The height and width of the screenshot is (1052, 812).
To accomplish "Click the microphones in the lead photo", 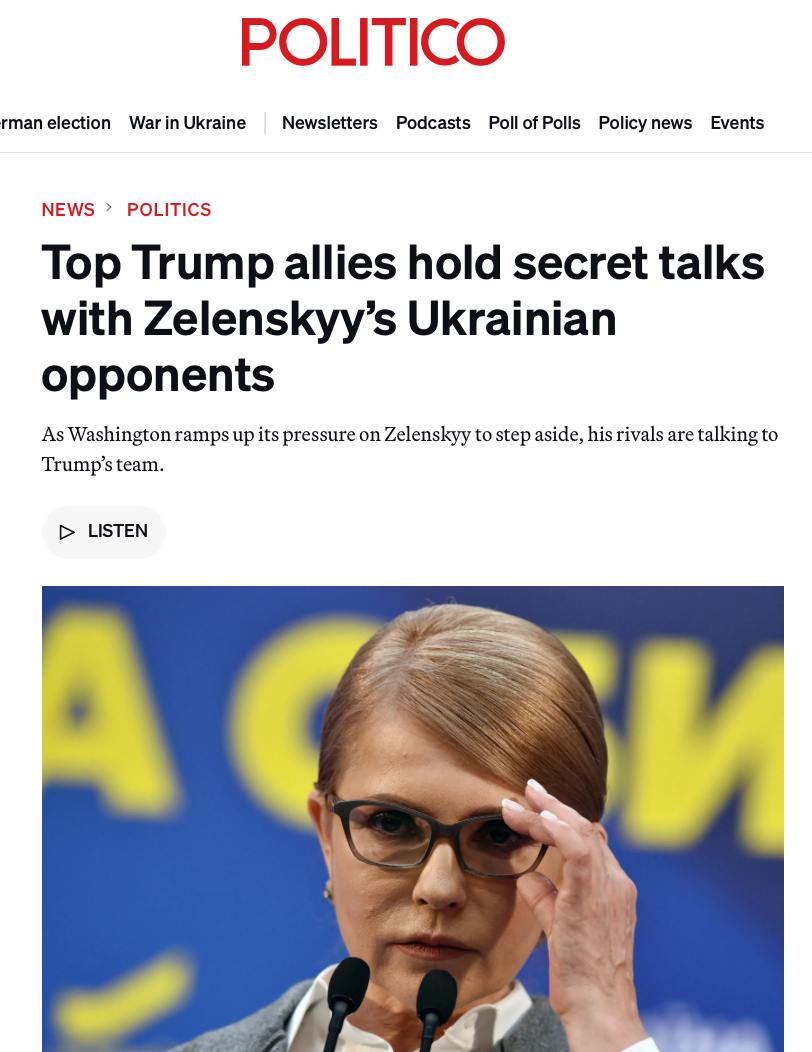I will point(391,1004).
